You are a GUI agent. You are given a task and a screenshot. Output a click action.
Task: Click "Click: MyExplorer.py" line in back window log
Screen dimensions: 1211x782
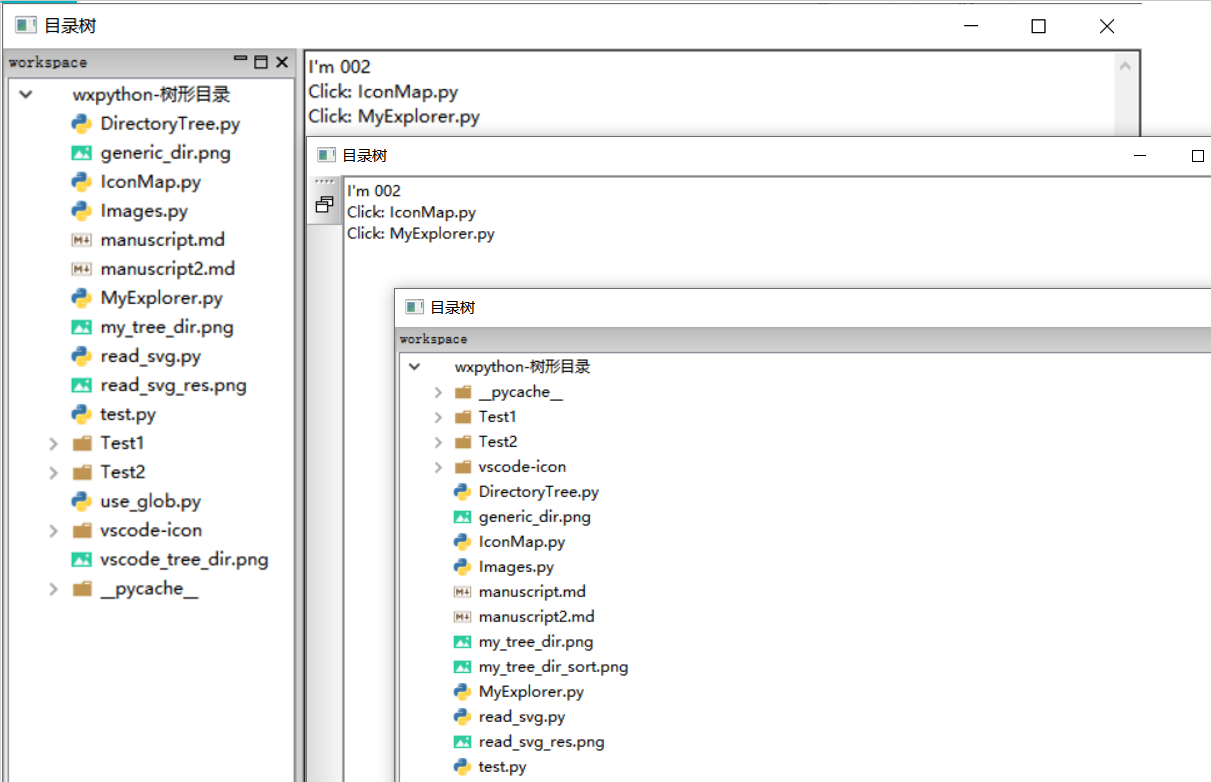[394, 116]
